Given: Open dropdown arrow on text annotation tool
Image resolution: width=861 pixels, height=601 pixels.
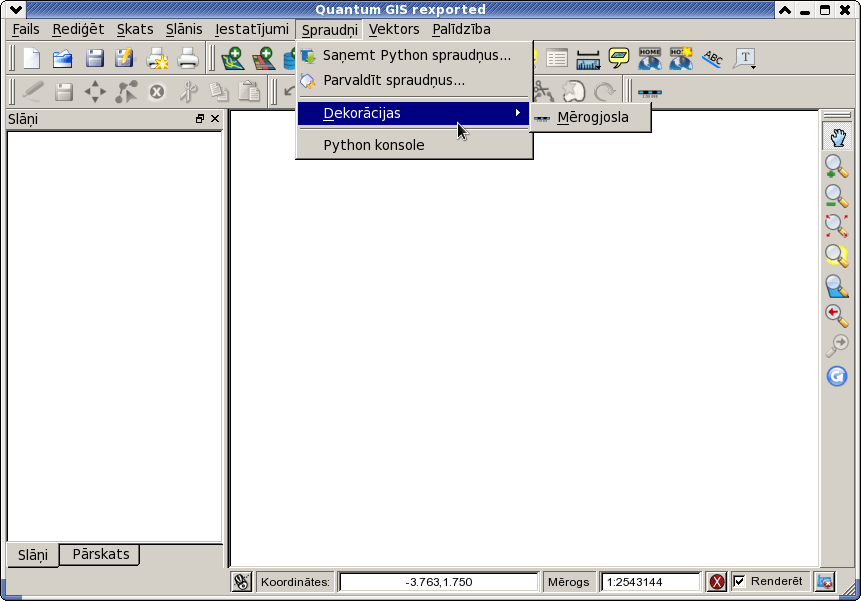Looking at the screenshot, I should (x=754, y=67).
